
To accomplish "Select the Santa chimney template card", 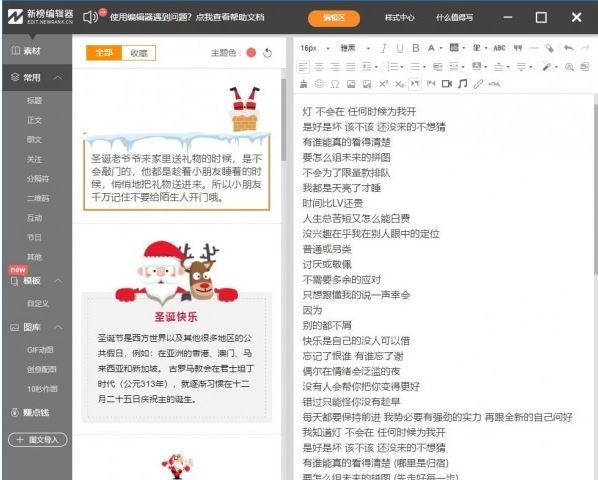I will 177,148.
